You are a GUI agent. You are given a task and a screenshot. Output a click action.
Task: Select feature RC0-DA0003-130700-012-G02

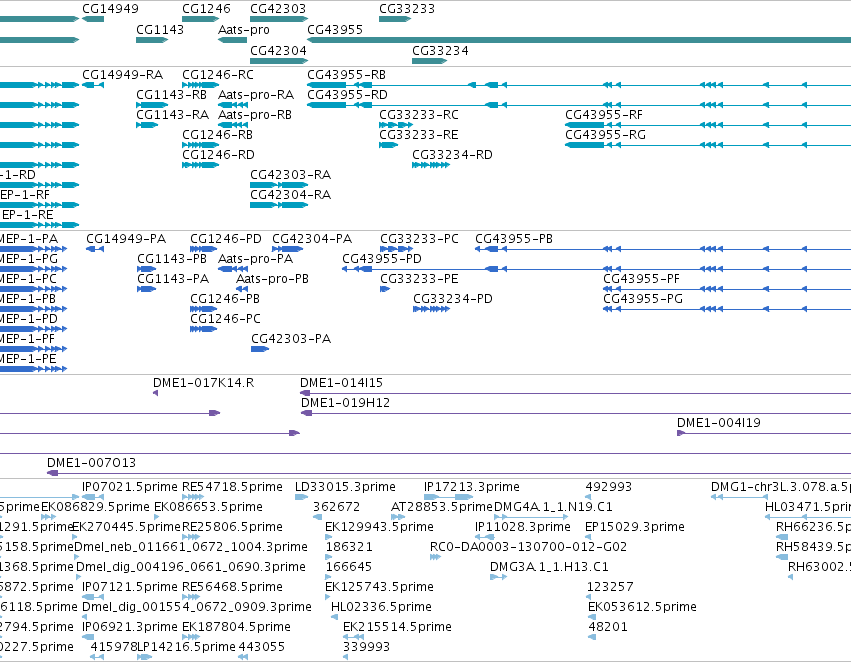[528, 548]
